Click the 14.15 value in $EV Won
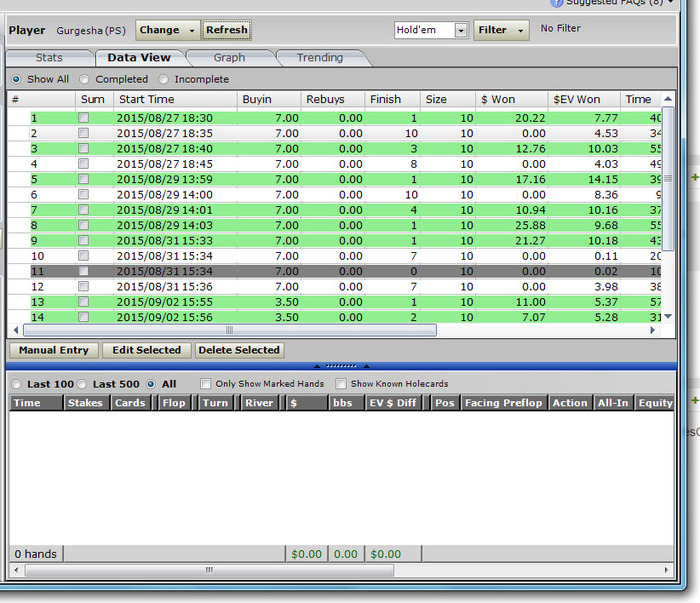The height and width of the screenshot is (603, 700). 603,179
